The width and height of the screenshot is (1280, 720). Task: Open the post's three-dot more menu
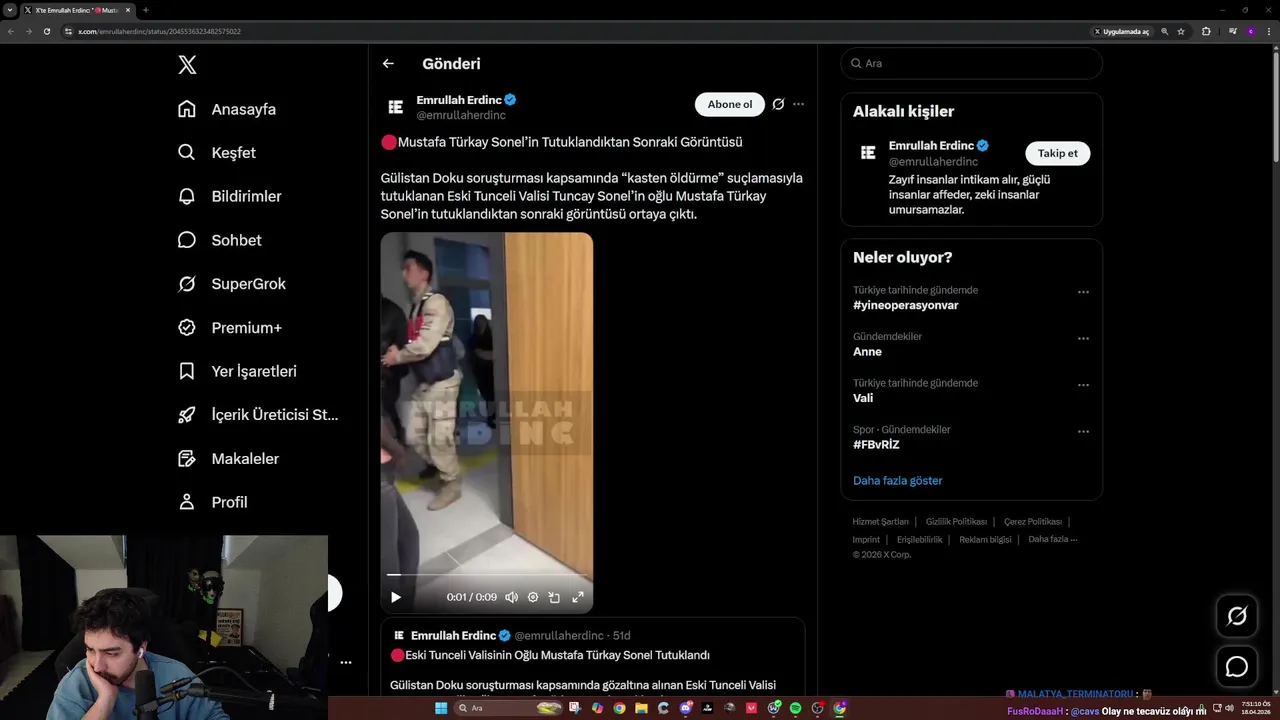click(798, 104)
